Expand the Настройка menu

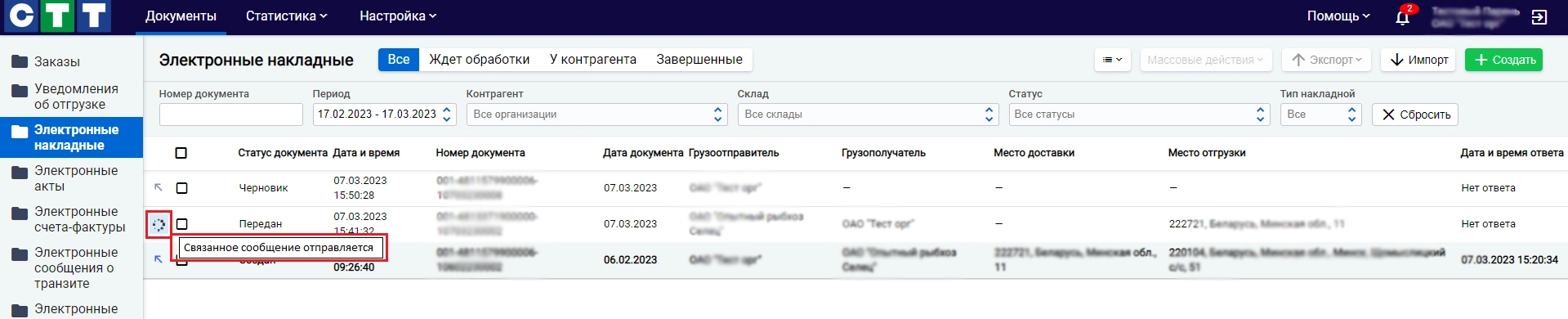pyautogui.click(x=398, y=16)
